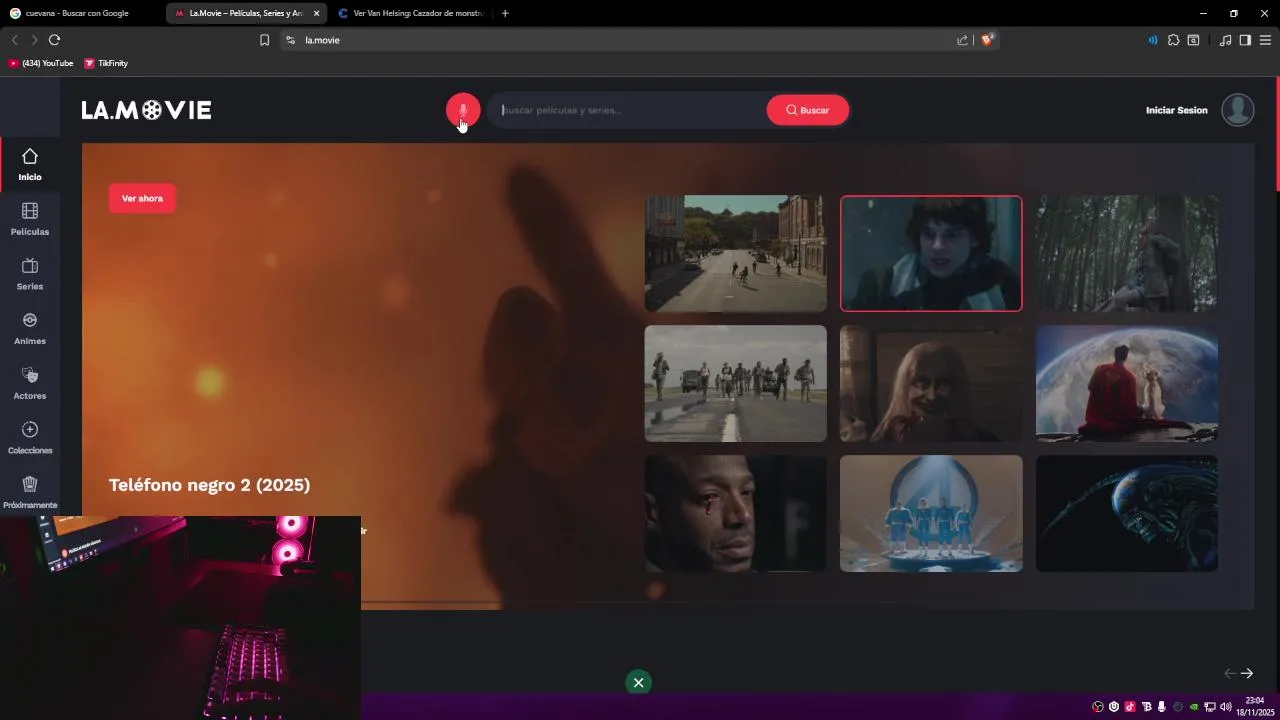The height and width of the screenshot is (720, 1280).
Task: Open the YouTube bookmark
Action: pyautogui.click(x=41, y=63)
